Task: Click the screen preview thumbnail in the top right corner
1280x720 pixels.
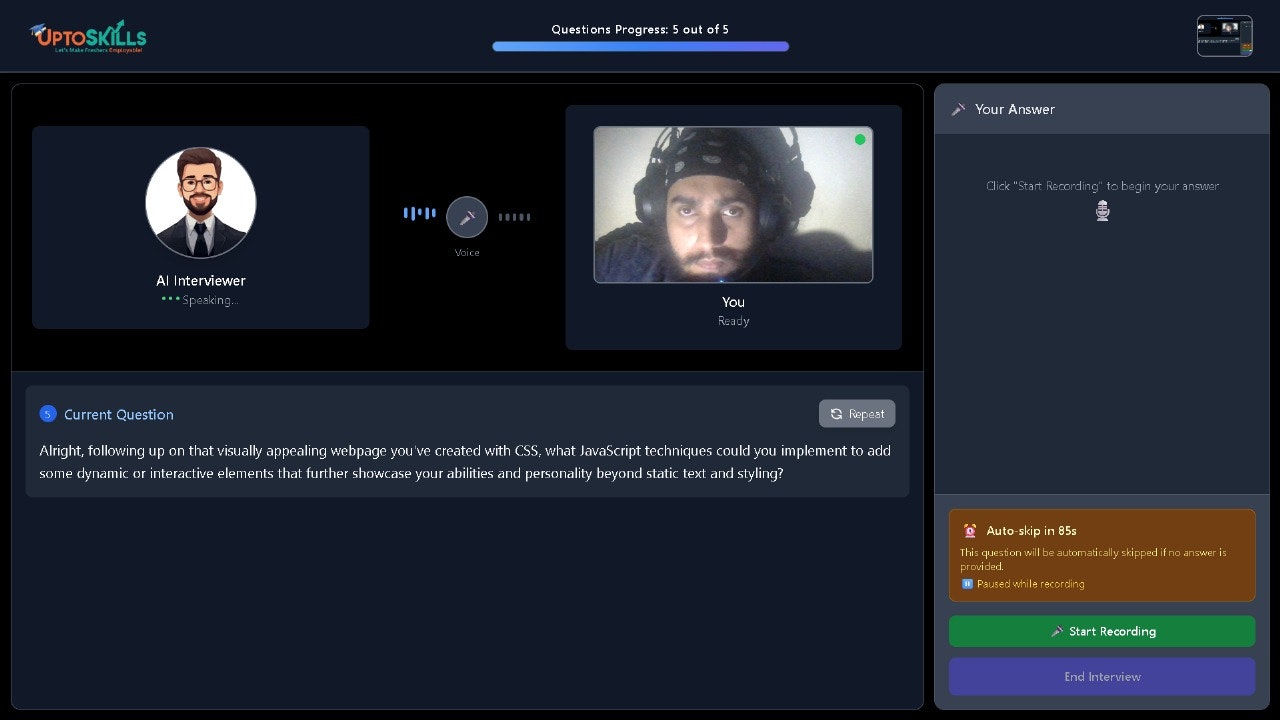Action: 1224,35
